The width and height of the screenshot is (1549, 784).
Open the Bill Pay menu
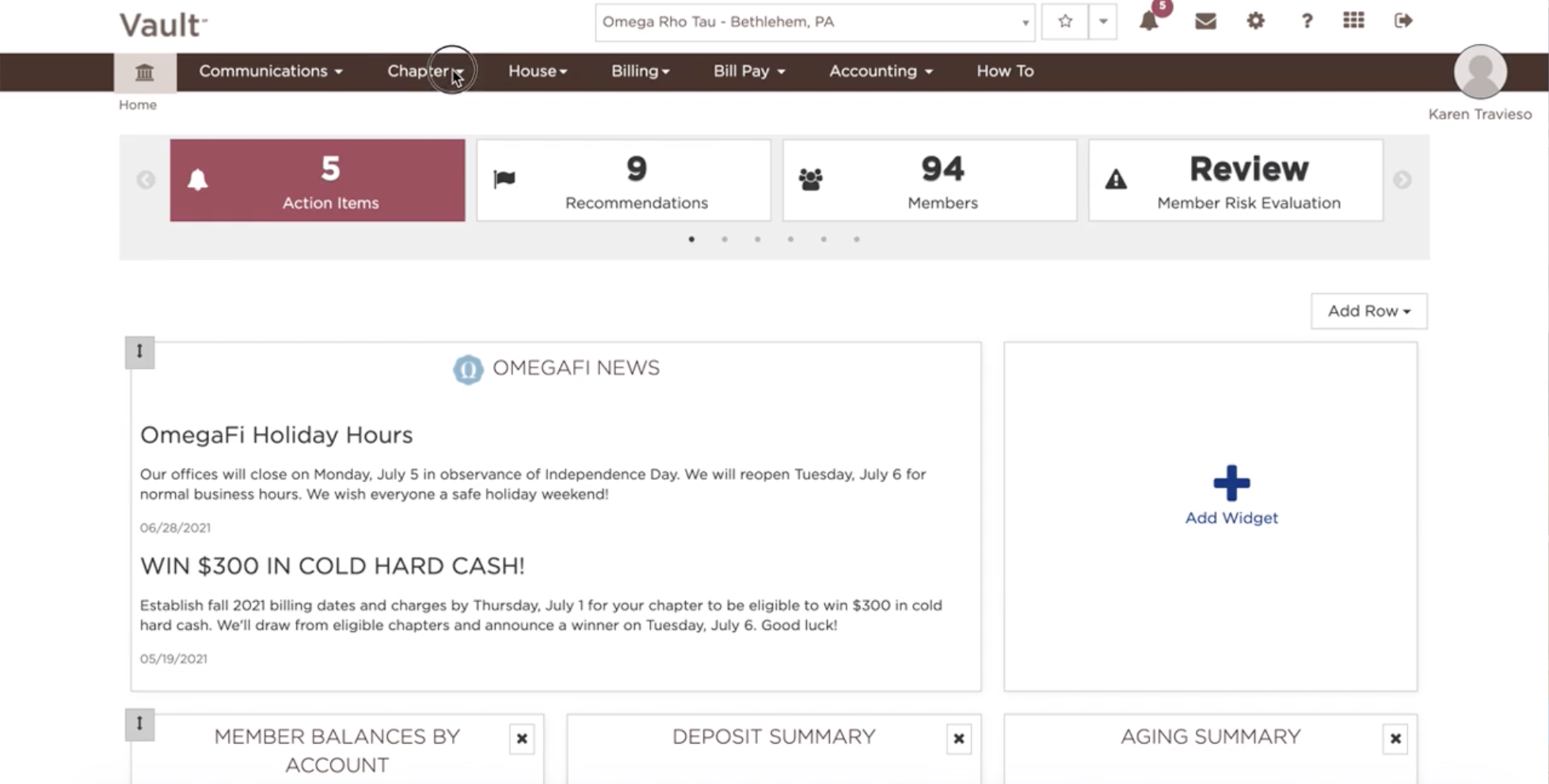[749, 71]
